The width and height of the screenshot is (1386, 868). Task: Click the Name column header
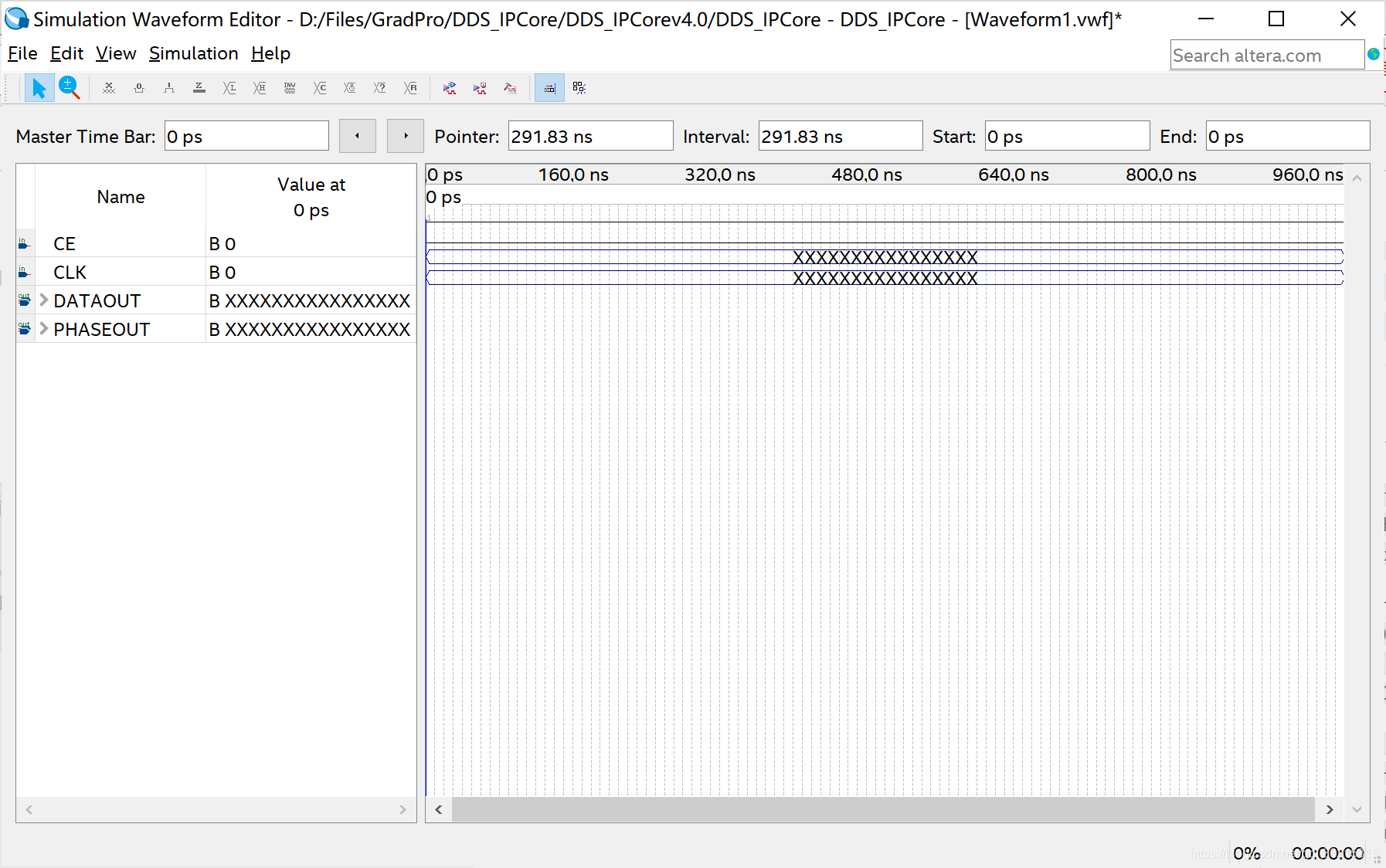coord(121,197)
